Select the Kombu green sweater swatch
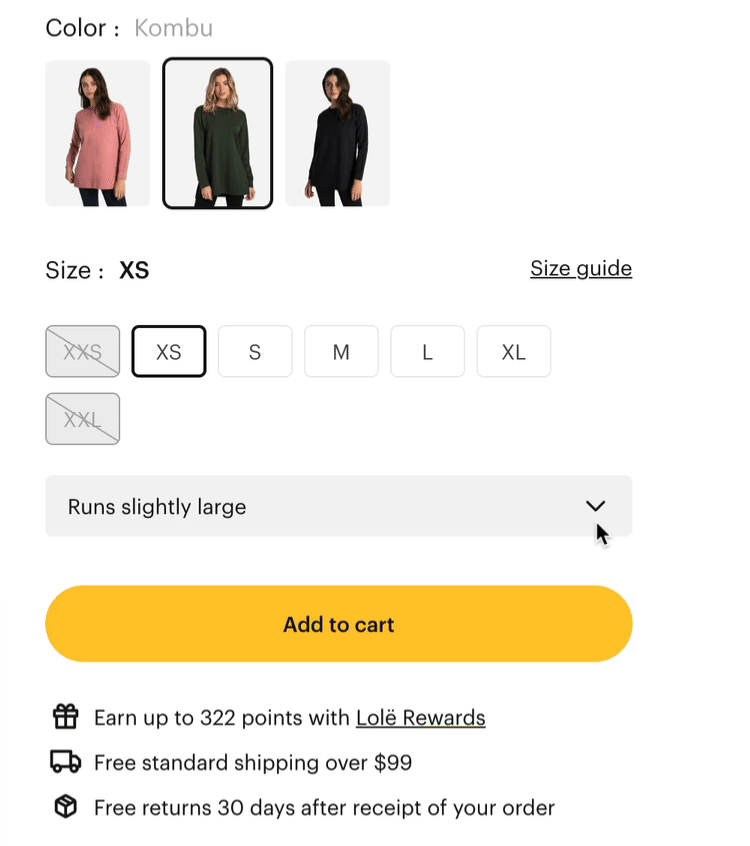The height and width of the screenshot is (846, 750). coord(217,133)
